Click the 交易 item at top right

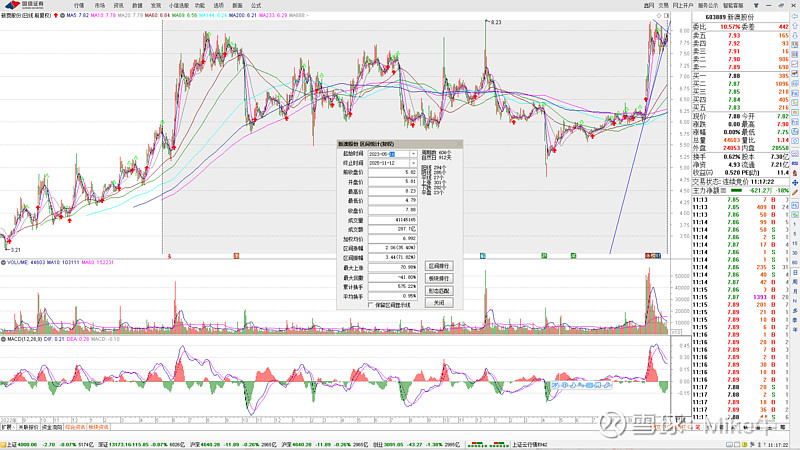pos(664,5)
